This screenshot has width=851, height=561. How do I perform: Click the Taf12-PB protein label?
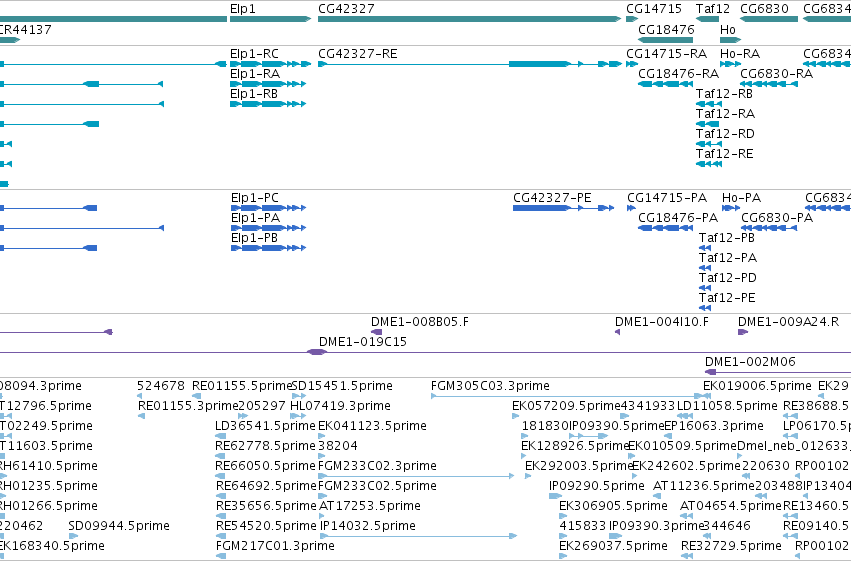point(727,238)
